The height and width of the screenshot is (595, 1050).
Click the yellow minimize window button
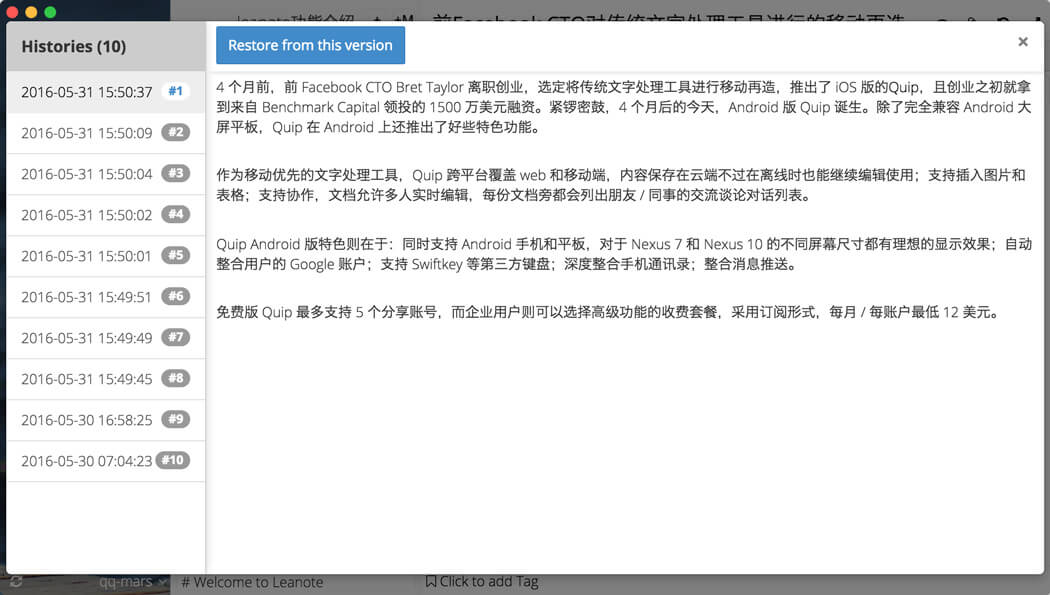(x=31, y=12)
